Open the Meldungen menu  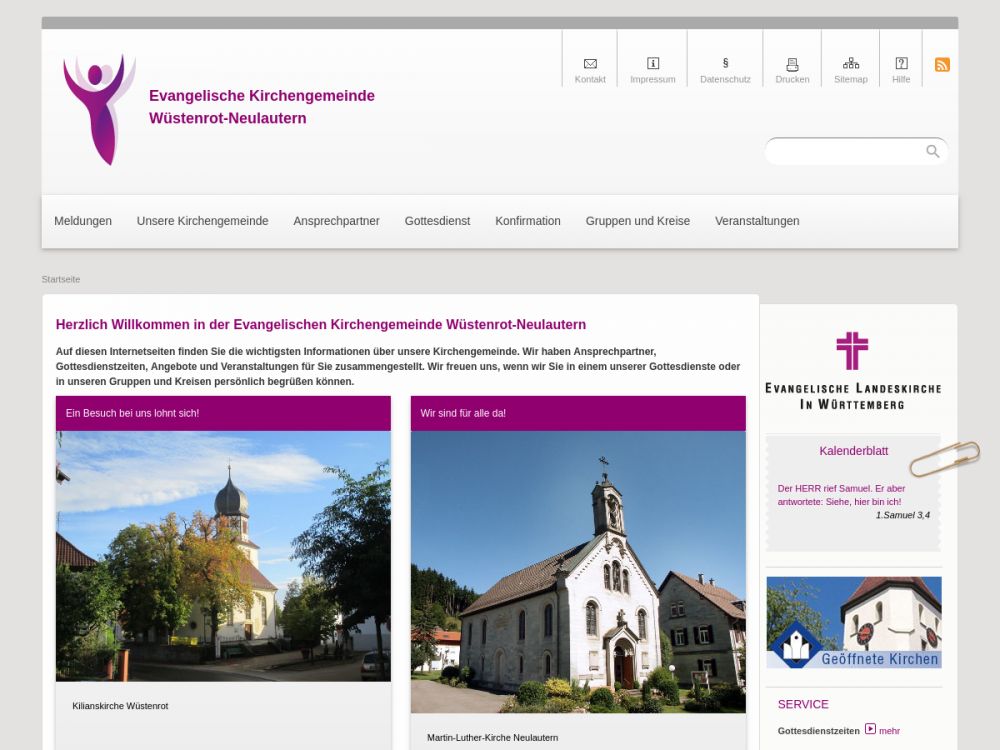(x=83, y=221)
